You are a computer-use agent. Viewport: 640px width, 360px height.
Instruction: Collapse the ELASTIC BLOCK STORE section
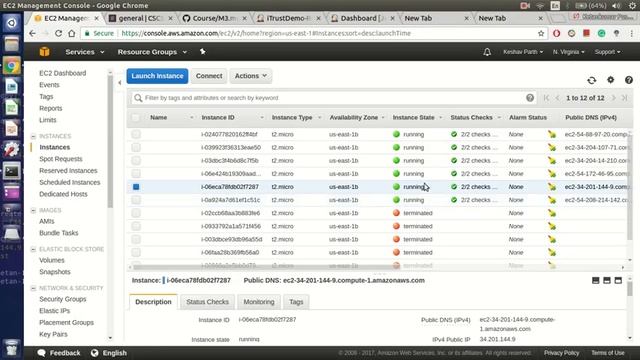[33, 249]
